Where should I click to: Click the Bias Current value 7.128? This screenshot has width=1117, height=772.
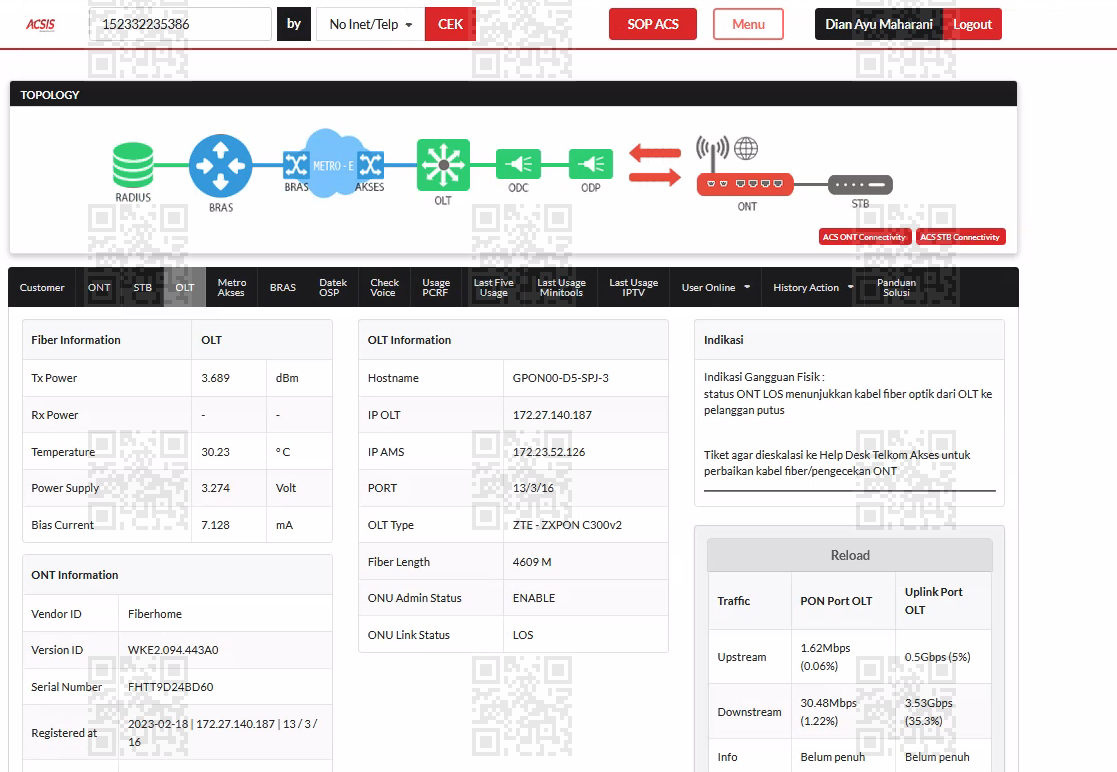[215, 526]
